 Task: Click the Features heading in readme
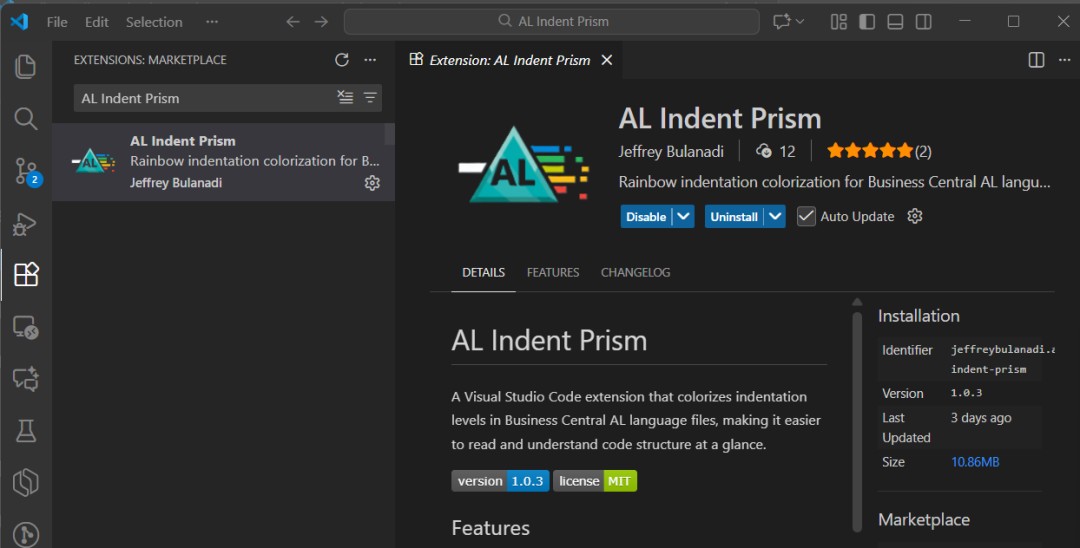tap(490, 528)
